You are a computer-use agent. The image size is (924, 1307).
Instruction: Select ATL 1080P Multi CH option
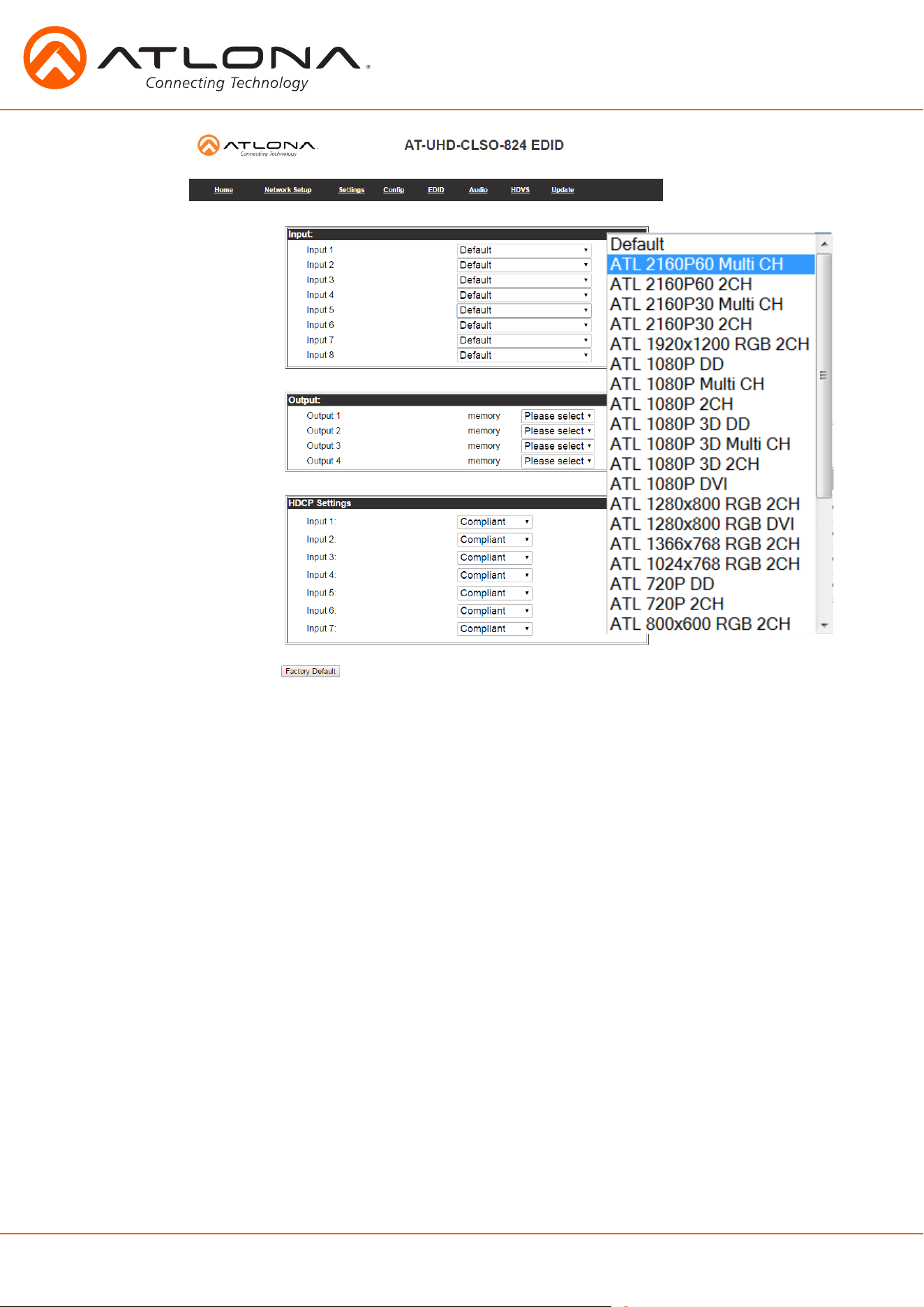tap(711, 384)
